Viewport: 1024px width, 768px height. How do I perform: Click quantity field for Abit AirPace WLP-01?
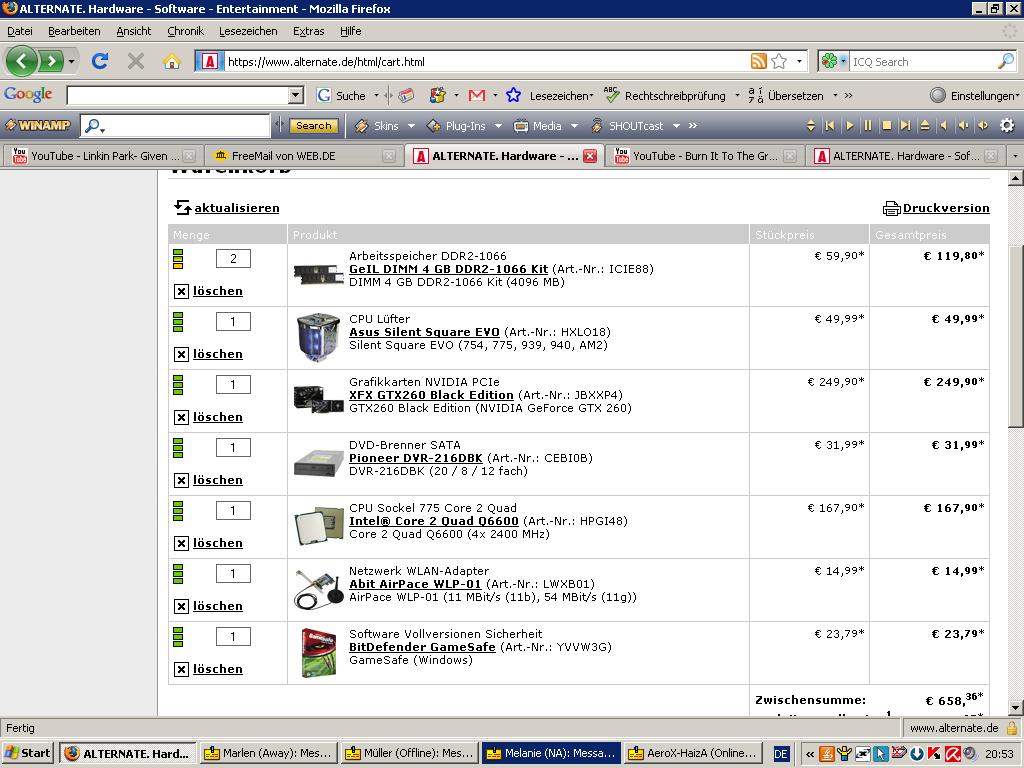pos(233,574)
